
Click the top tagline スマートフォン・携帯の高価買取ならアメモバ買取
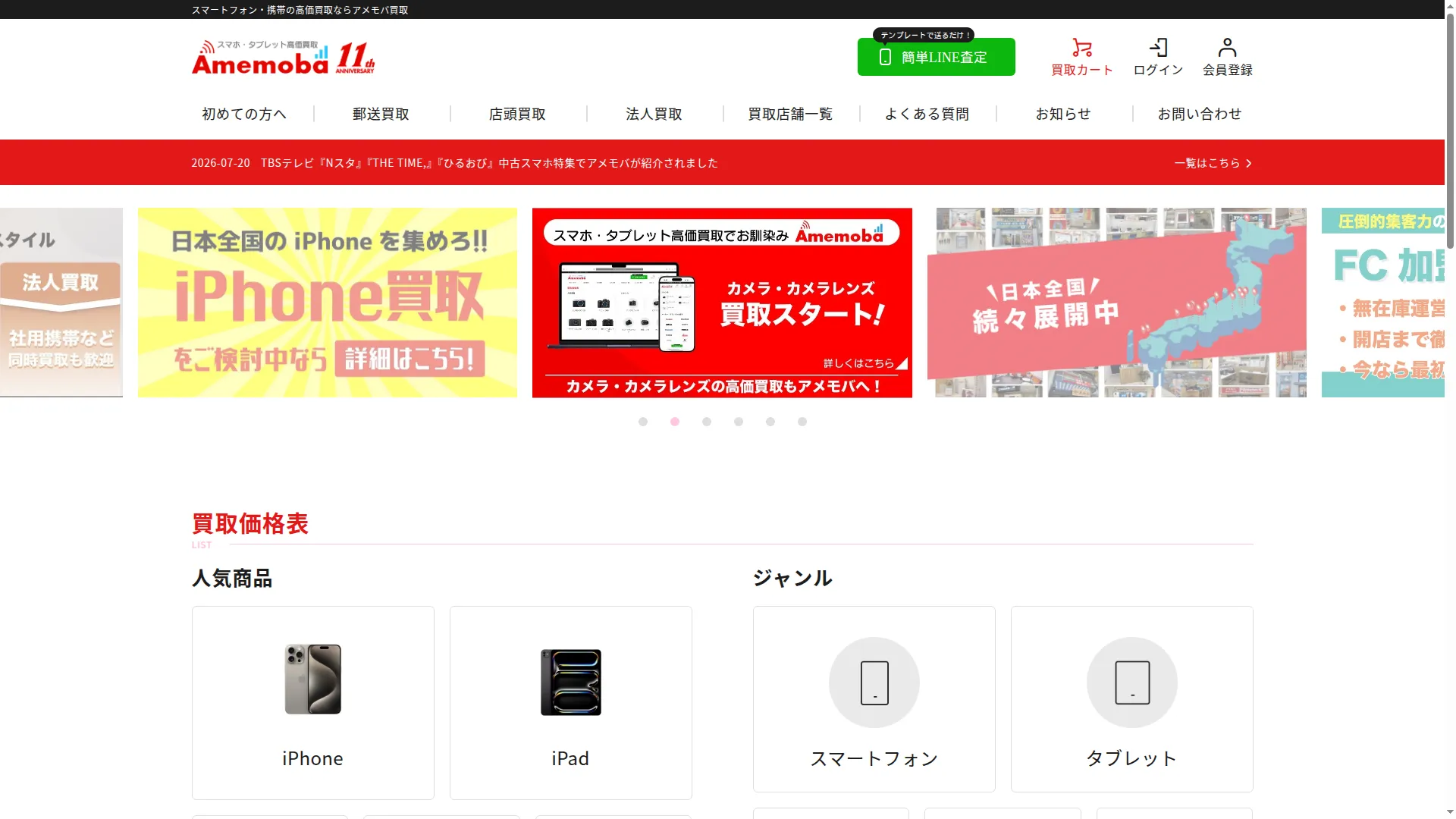pyautogui.click(x=300, y=10)
